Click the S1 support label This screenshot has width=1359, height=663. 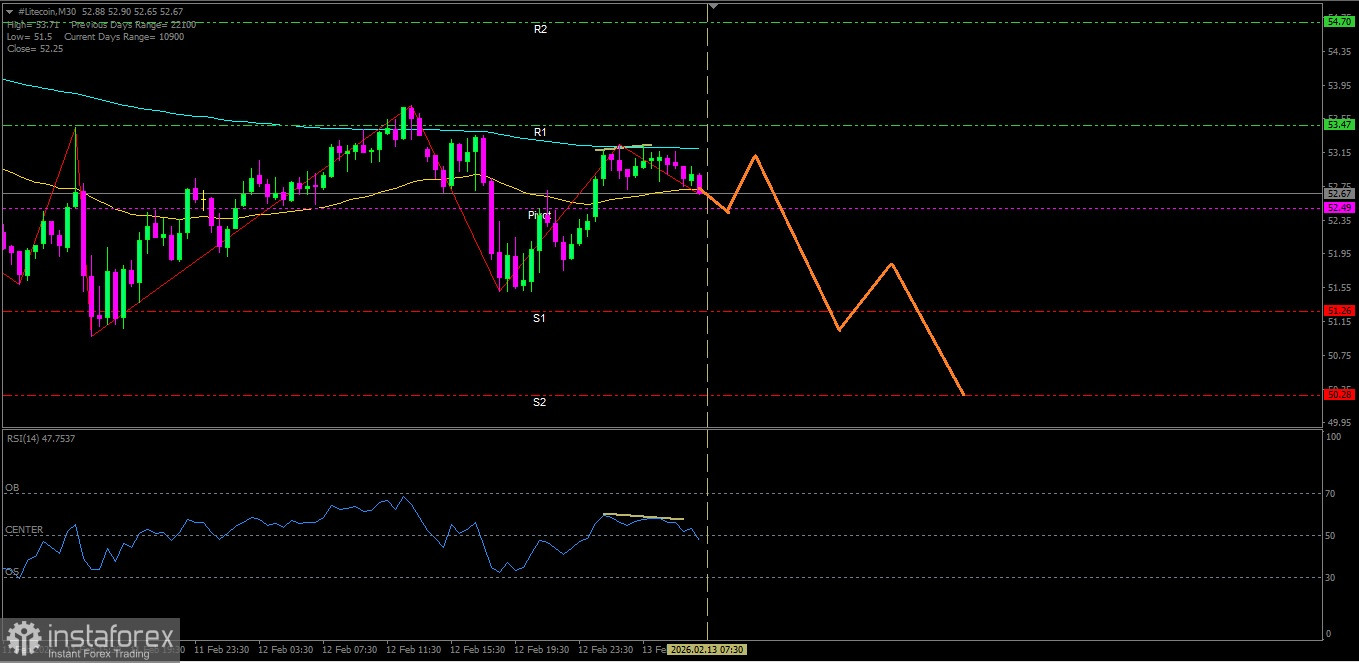point(539,318)
